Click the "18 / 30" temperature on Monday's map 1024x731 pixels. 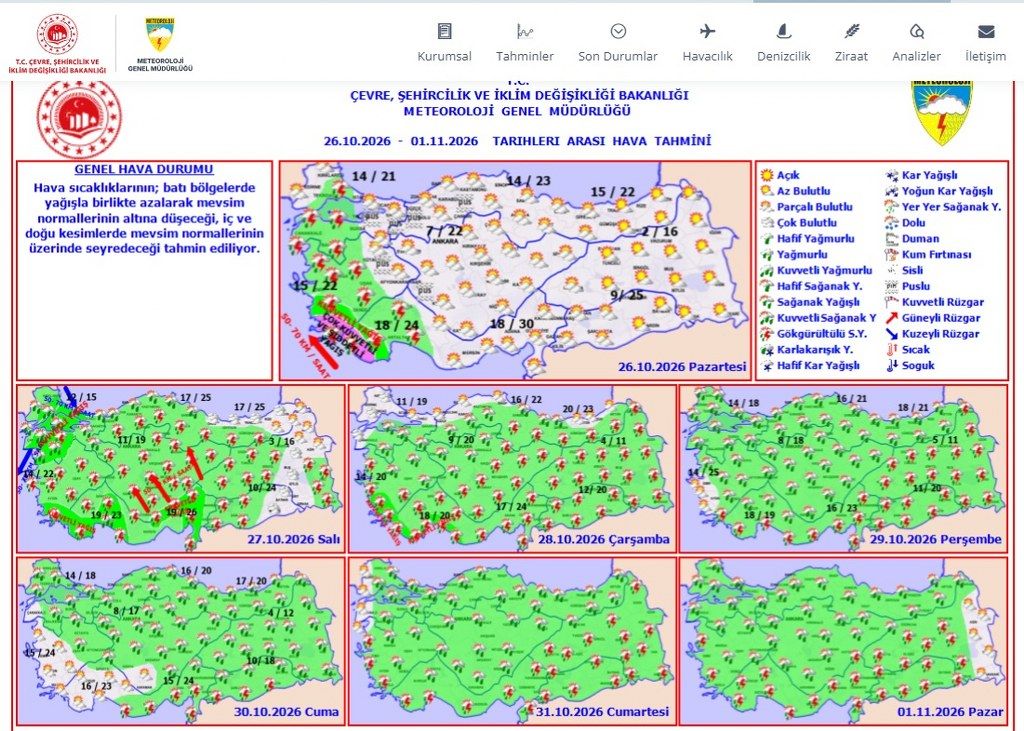pos(512,324)
